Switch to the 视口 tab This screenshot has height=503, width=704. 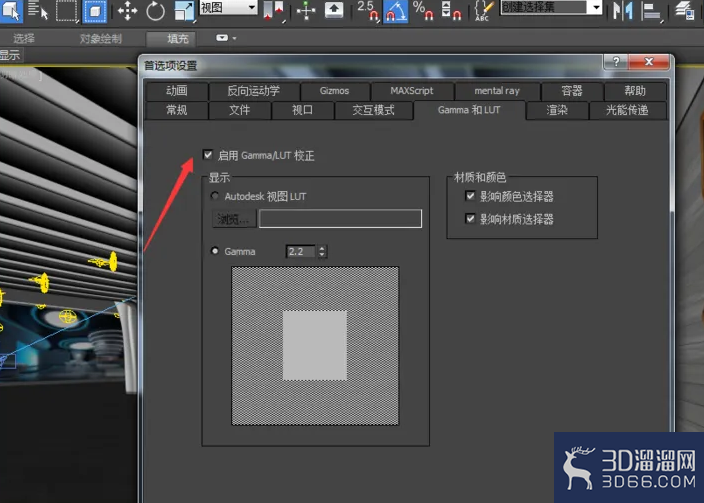303,110
